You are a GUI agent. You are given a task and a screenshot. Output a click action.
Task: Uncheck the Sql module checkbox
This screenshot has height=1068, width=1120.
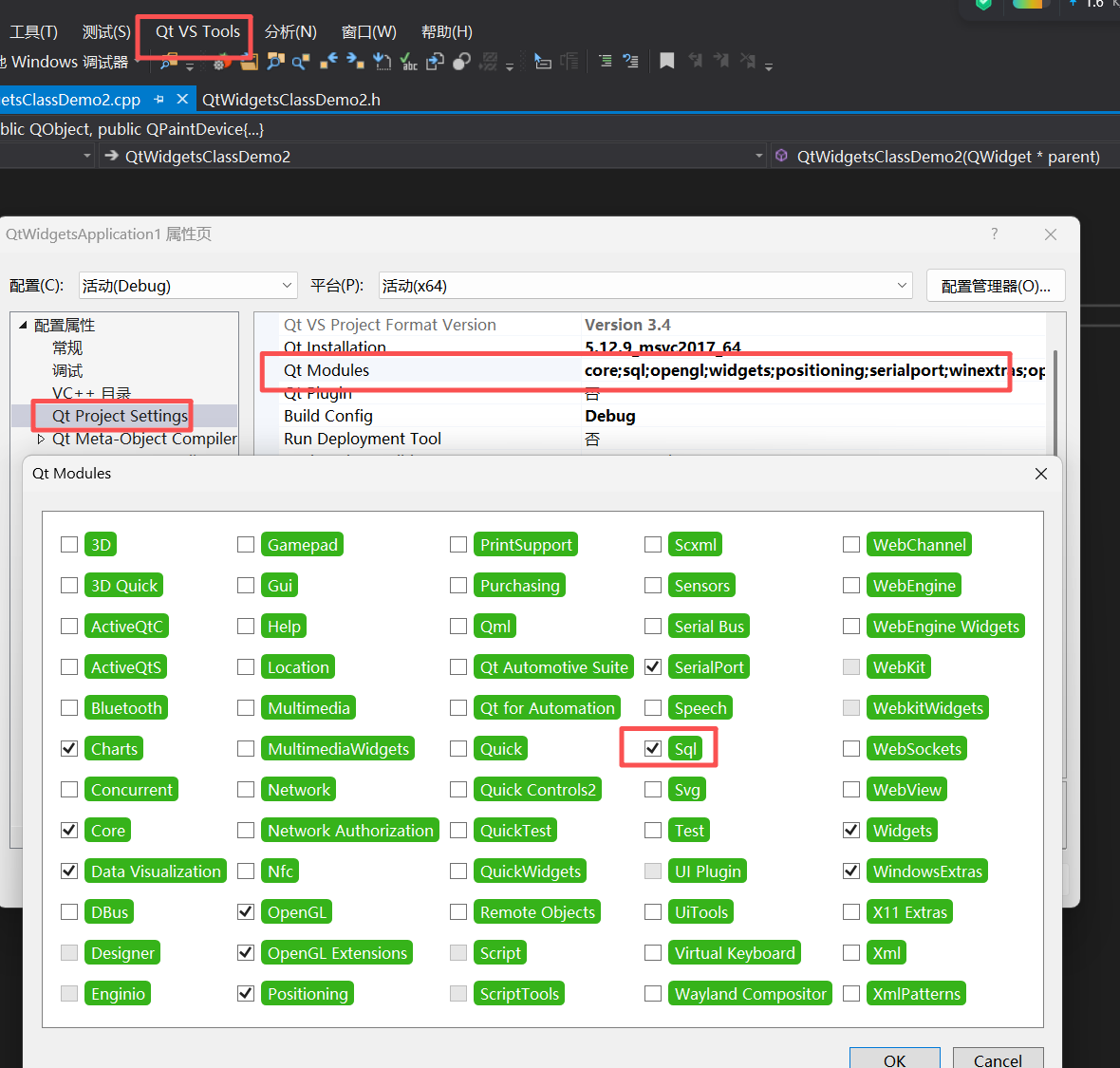(x=653, y=749)
